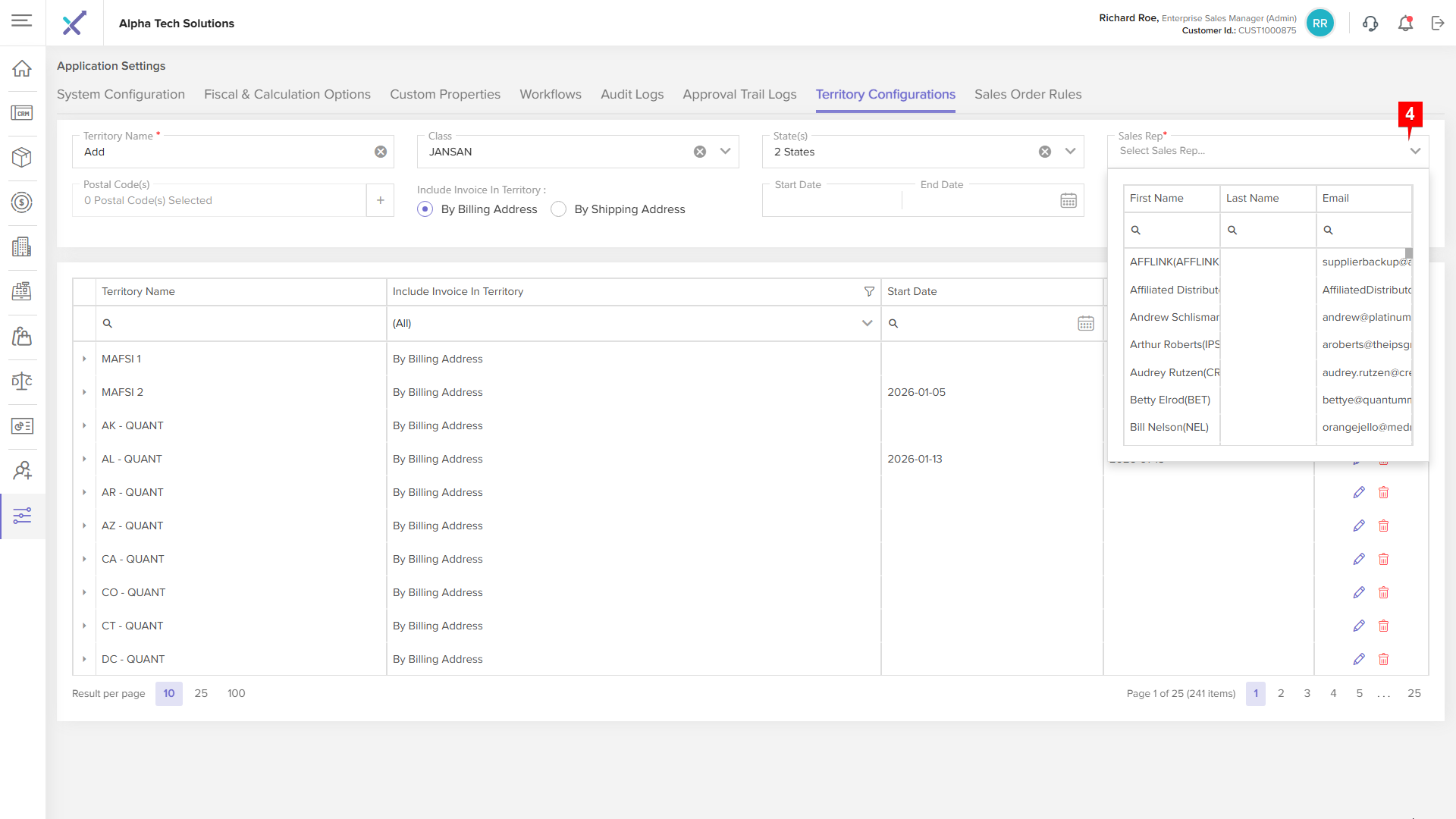Select By Billing Address radio option
Viewport: 1456px width, 819px height.
click(425, 209)
